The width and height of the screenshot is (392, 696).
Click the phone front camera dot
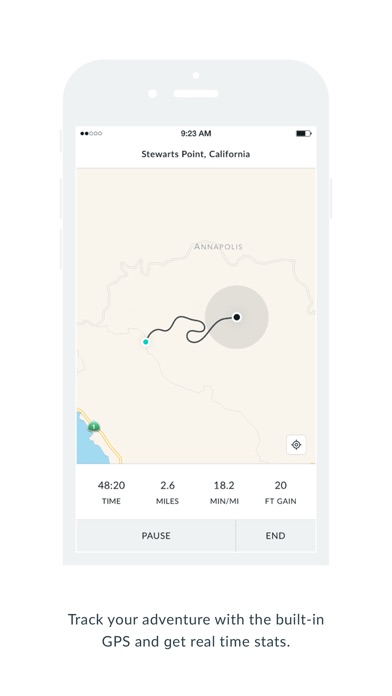pyautogui.click(x=196, y=75)
